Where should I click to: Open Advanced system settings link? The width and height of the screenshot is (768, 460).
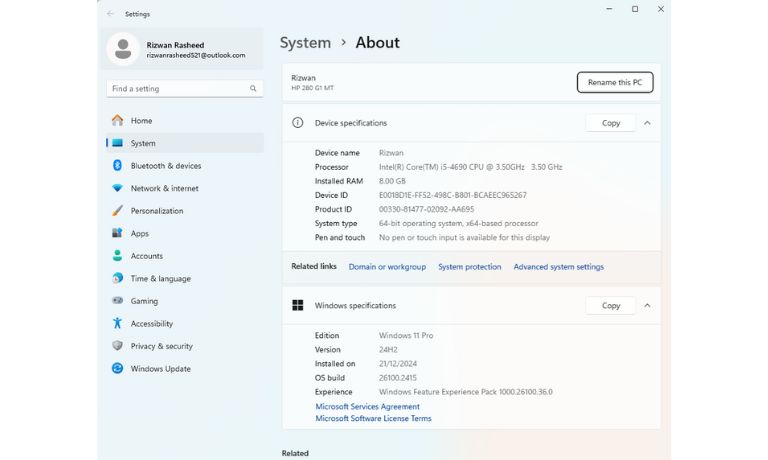[x=558, y=267]
